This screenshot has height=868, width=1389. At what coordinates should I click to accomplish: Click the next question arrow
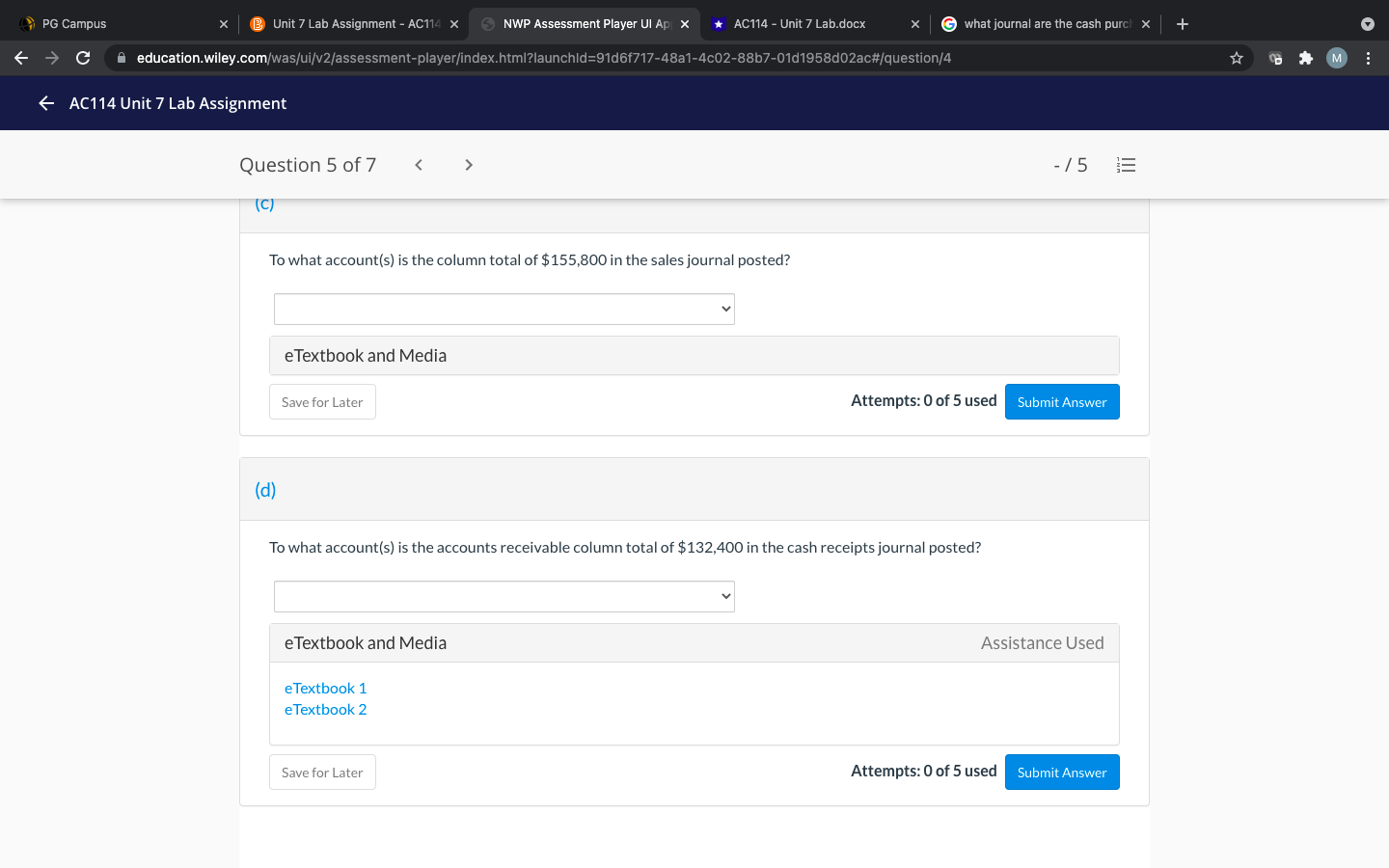pyautogui.click(x=468, y=164)
